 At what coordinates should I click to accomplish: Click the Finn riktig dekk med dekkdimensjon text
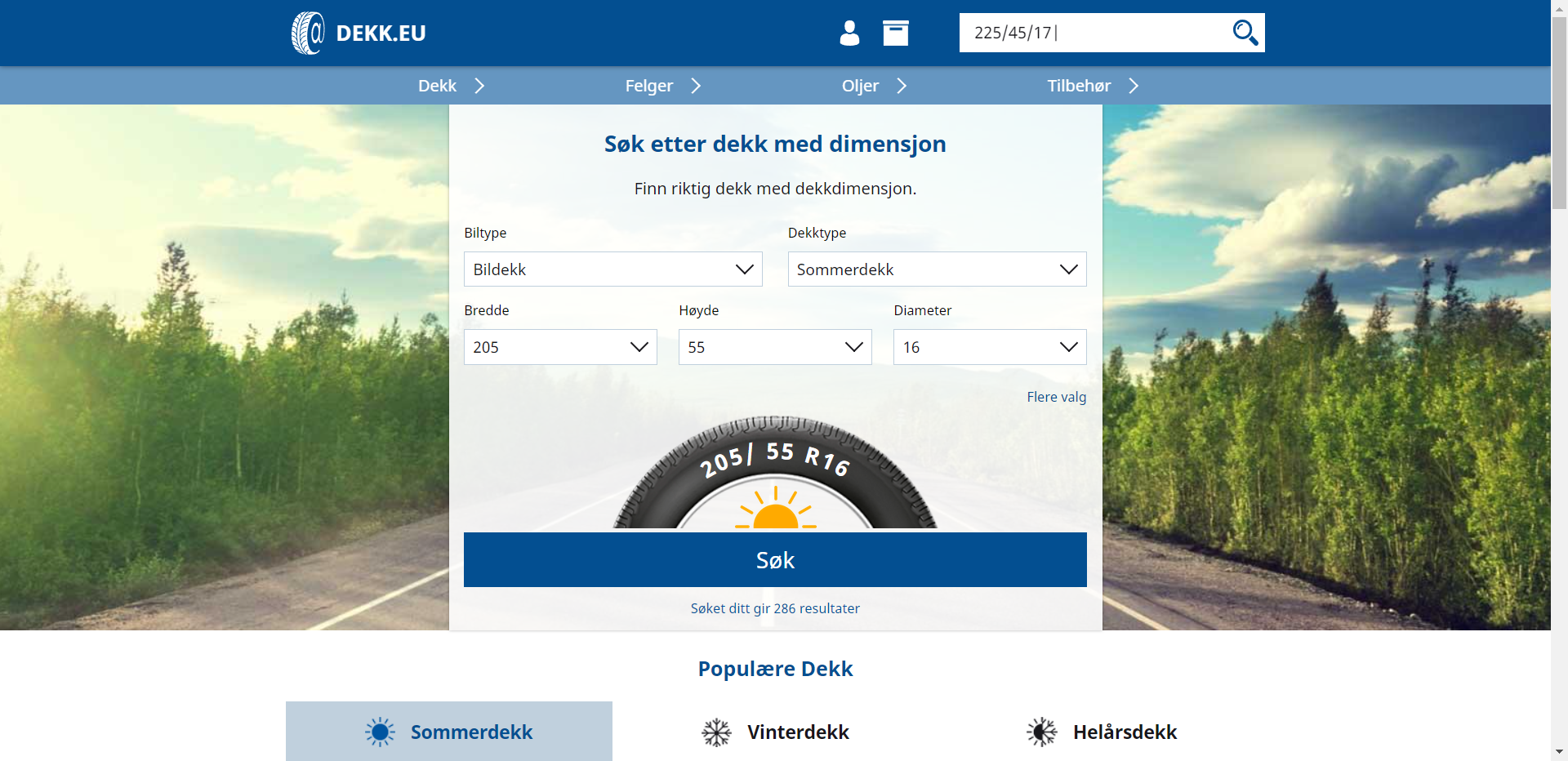pyautogui.click(x=775, y=189)
